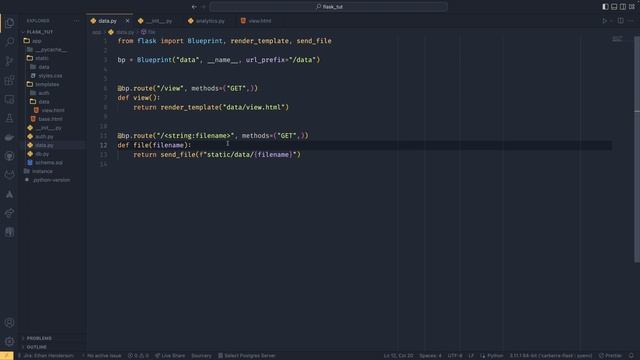The height and width of the screenshot is (360, 640).
Task: Click the Prettier status bar item
Action: (610, 356)
